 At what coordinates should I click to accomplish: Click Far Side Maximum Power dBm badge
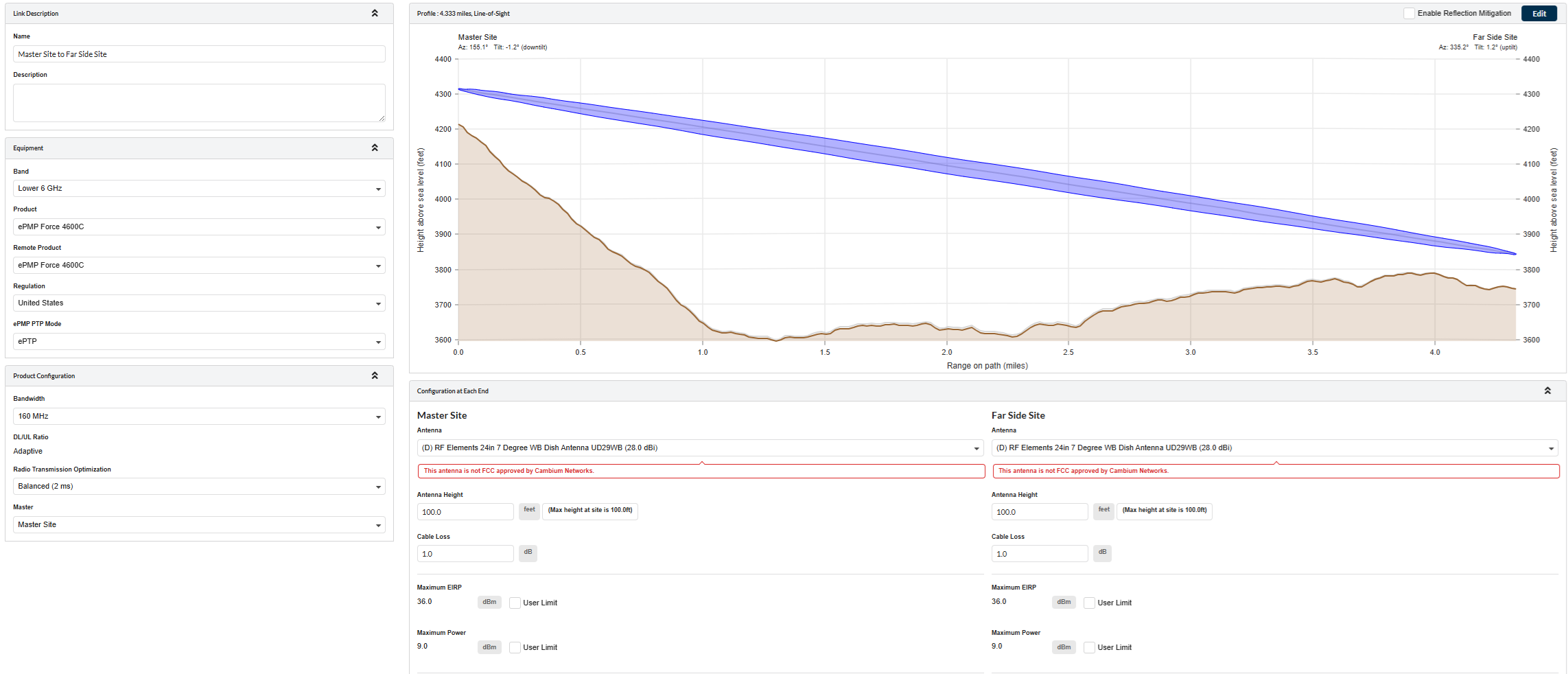point(1064,647)
